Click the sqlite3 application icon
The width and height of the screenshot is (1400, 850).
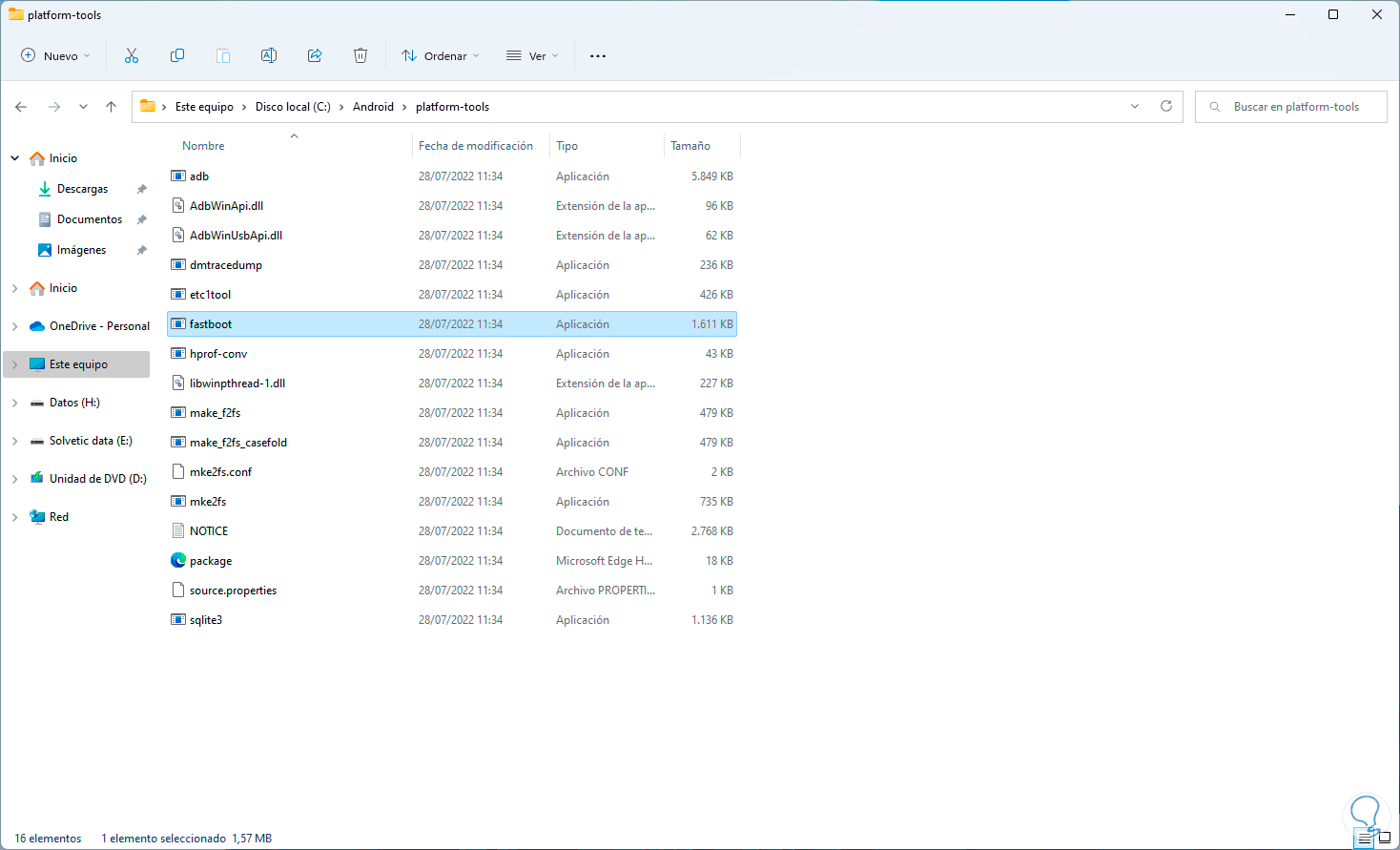178,620
